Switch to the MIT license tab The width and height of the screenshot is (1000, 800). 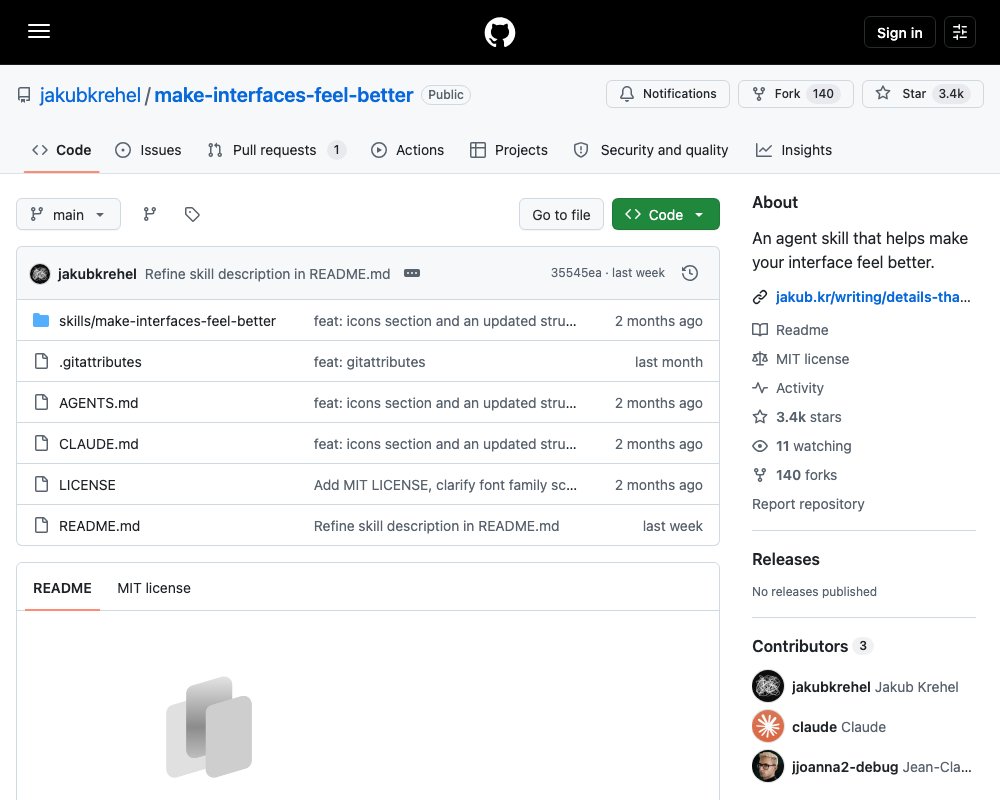[x=154, y=588]
